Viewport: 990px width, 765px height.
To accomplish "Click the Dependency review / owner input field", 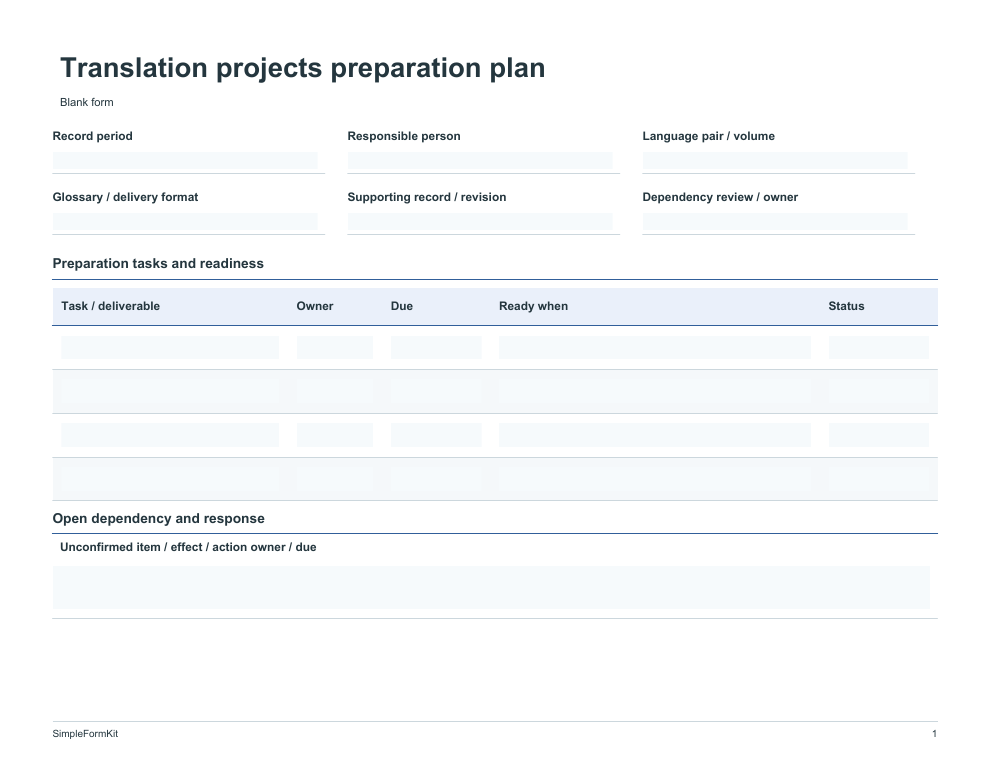I will point(775,222).
